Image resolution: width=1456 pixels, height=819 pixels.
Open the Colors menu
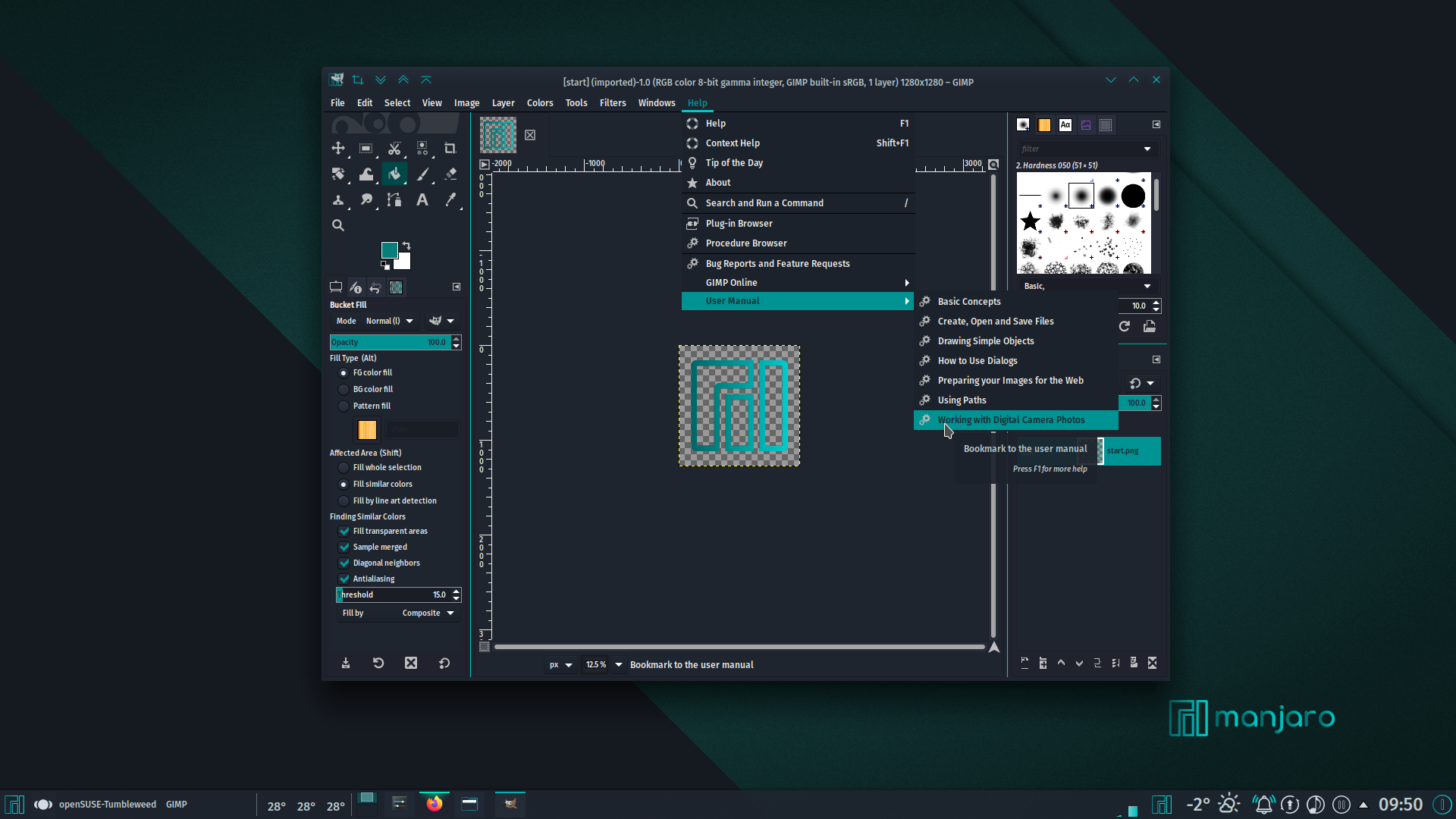[x=540, y=103]
